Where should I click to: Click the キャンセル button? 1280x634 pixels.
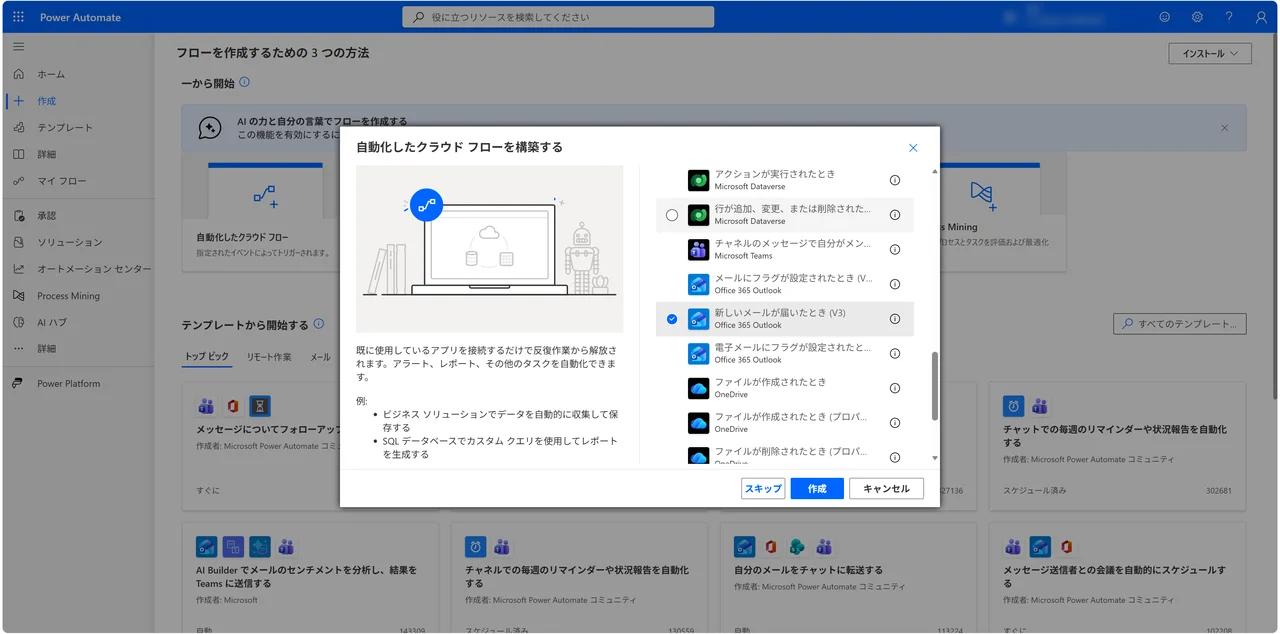[x=886, y=488]
